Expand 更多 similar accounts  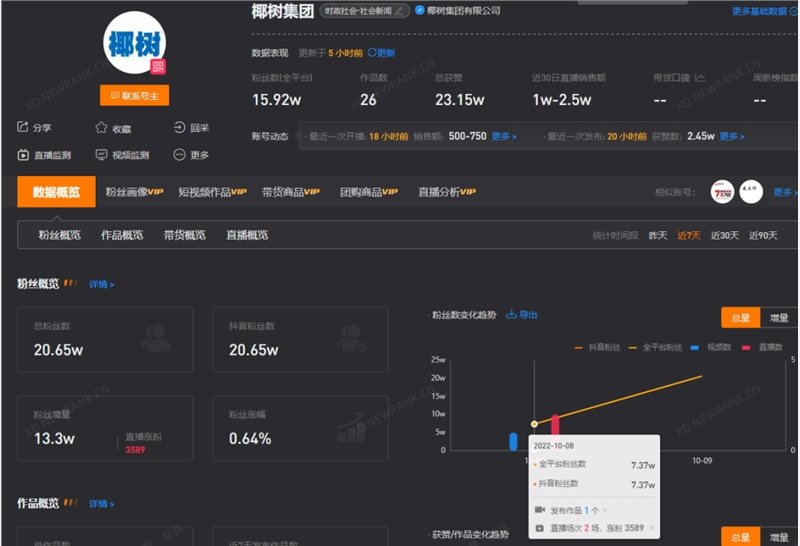click(785, 192)
